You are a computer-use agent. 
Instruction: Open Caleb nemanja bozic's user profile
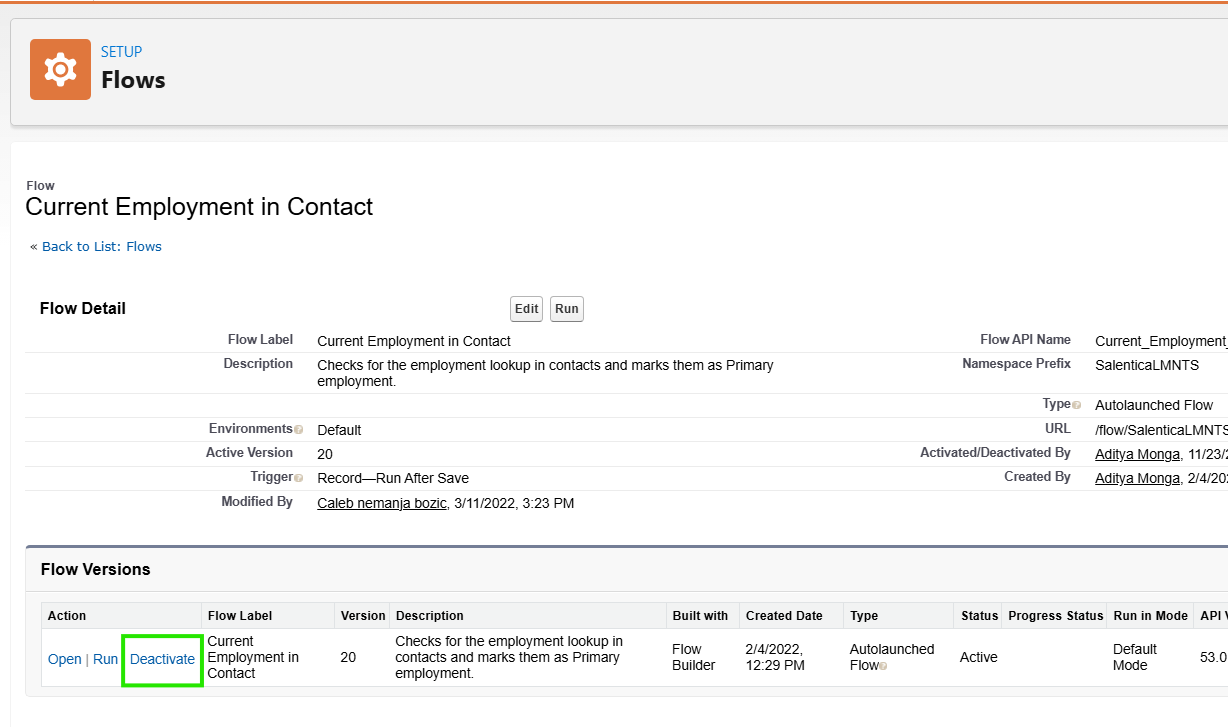(x=381, y=503)
